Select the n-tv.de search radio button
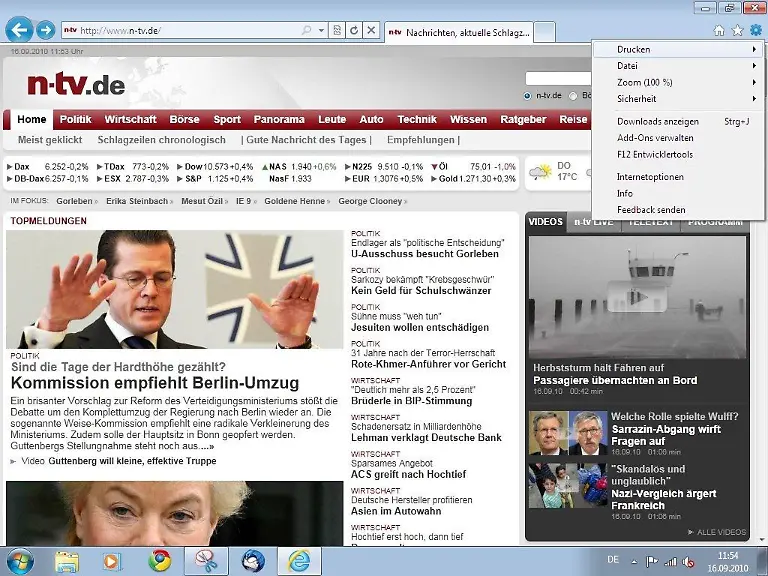This screenshot has width=768, height=576. tap(528, 96)
